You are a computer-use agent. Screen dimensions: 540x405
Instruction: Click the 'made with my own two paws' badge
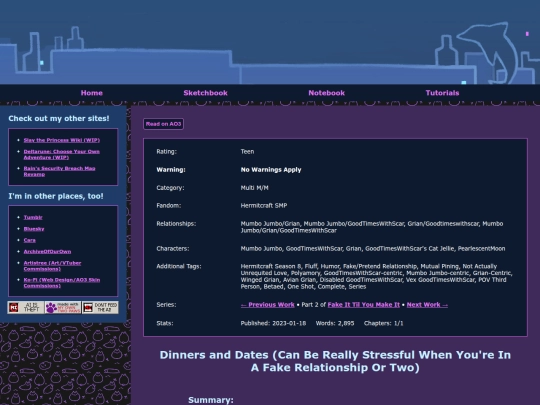[x=63, y=307]
